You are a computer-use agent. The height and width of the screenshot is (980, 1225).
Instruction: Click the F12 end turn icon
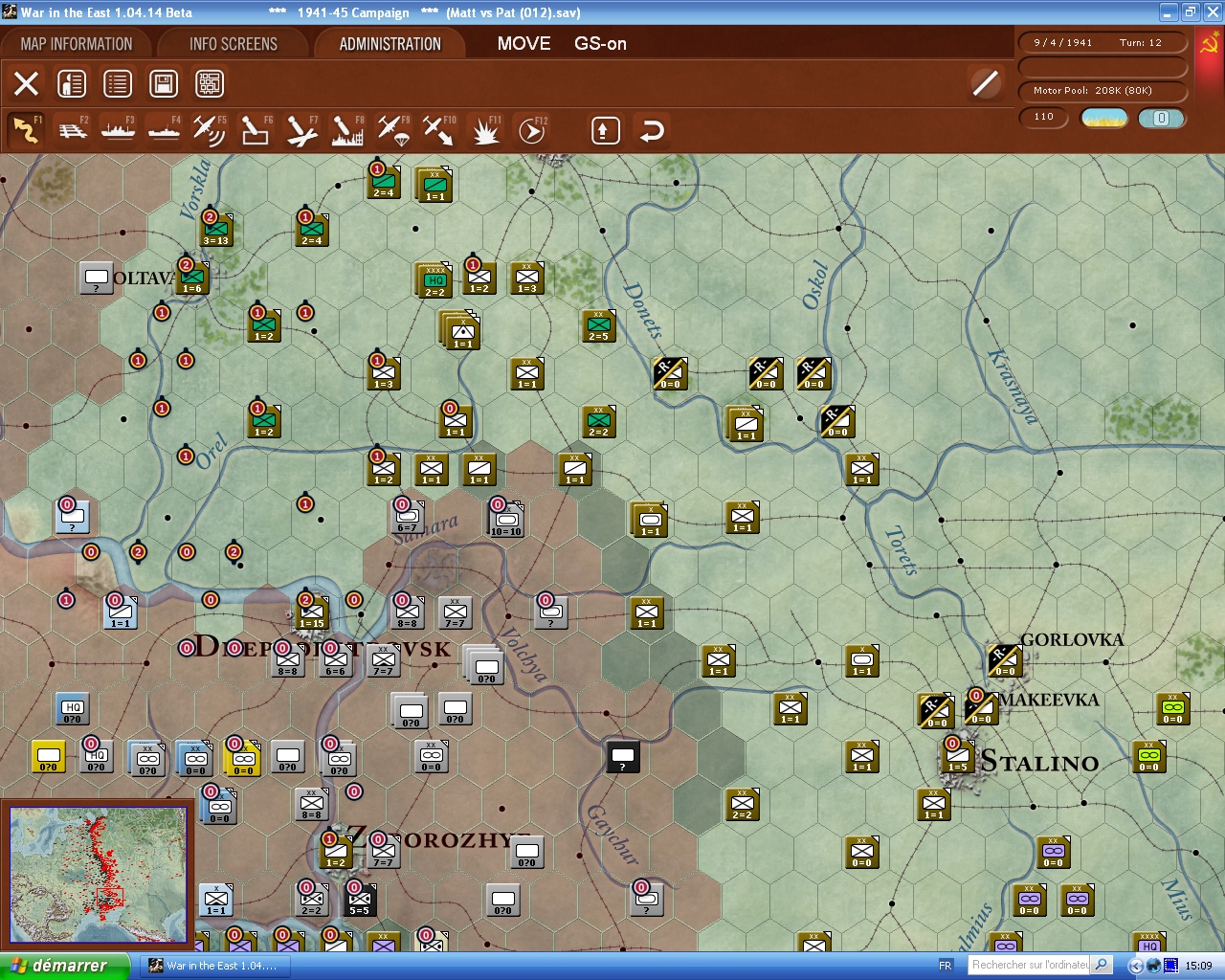point(531,130)
